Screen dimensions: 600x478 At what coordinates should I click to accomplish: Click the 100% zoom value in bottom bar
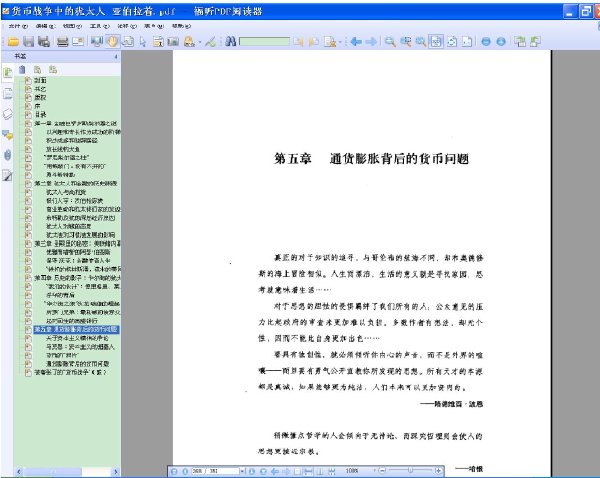click(x=352, y=471)
